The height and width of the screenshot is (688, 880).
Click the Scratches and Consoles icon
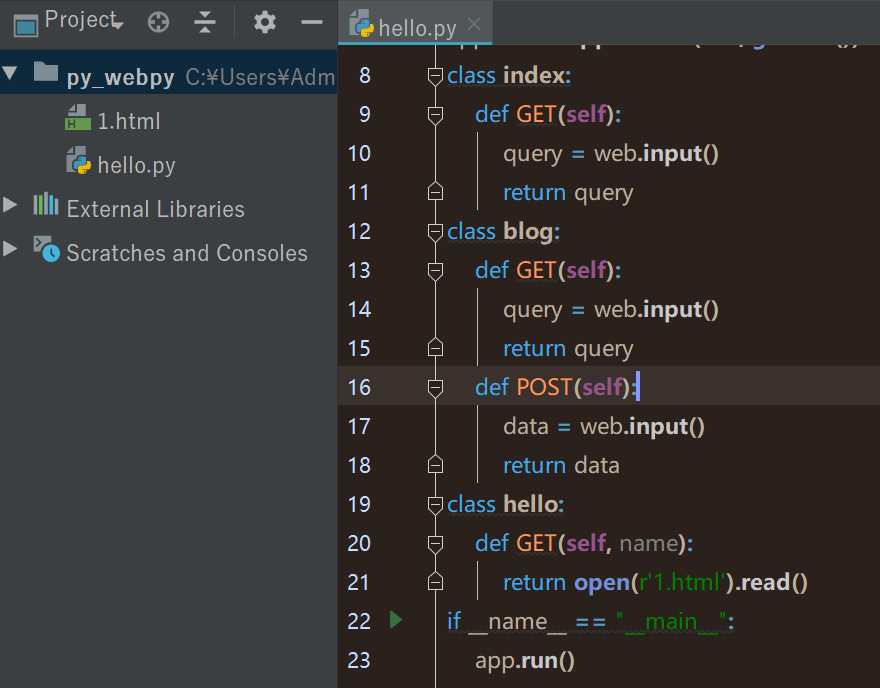pyautogui.click(x=46, y=250)
